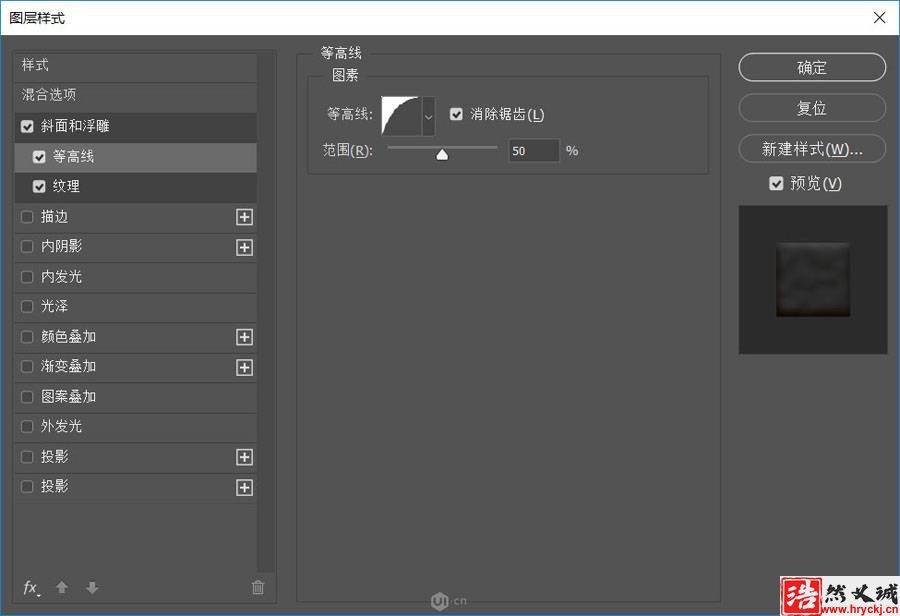The width and height of the screenshot is (900, 616).
Task: Click the 确定 button
Action: click(812, 68)
